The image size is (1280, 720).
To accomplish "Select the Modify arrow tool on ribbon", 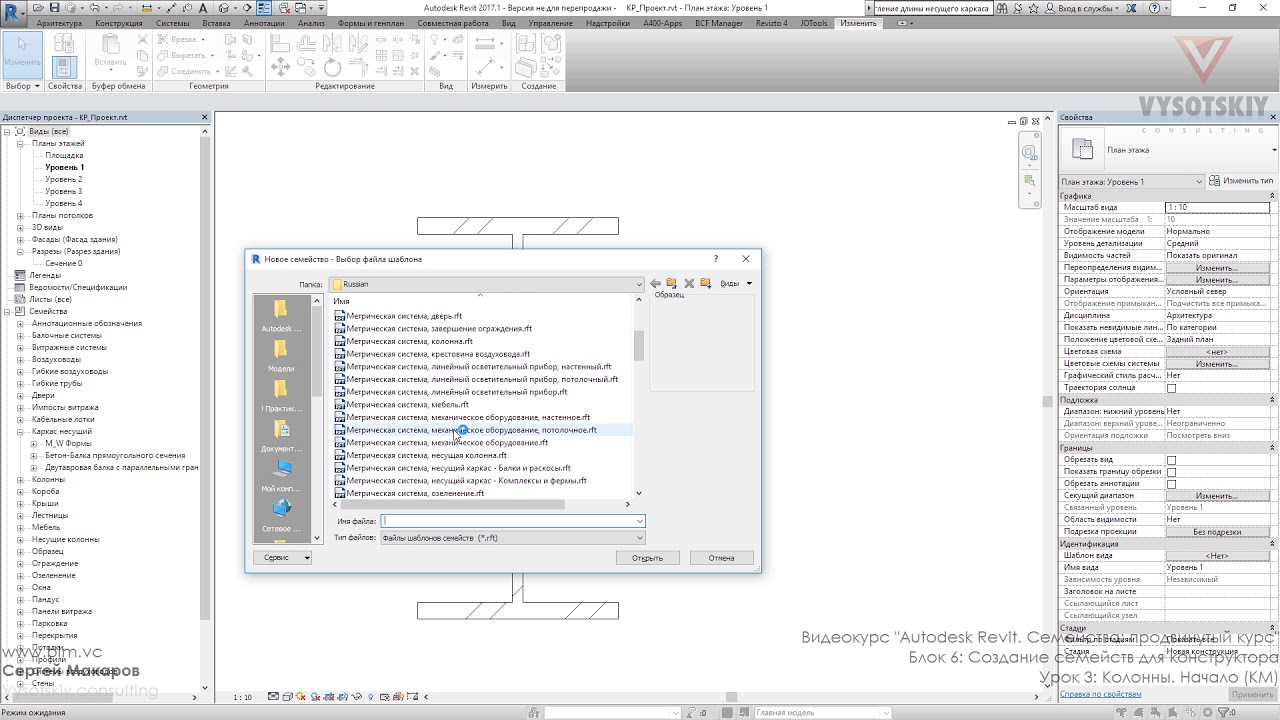I will (22, 54).
